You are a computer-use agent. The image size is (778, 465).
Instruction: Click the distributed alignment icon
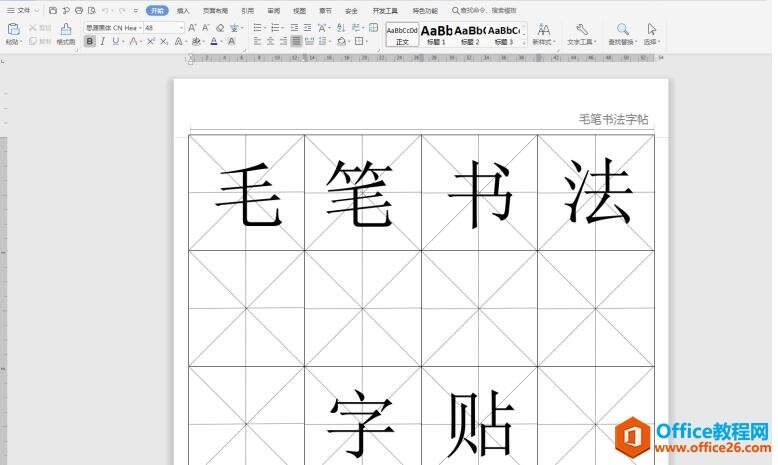pos(310,42)
